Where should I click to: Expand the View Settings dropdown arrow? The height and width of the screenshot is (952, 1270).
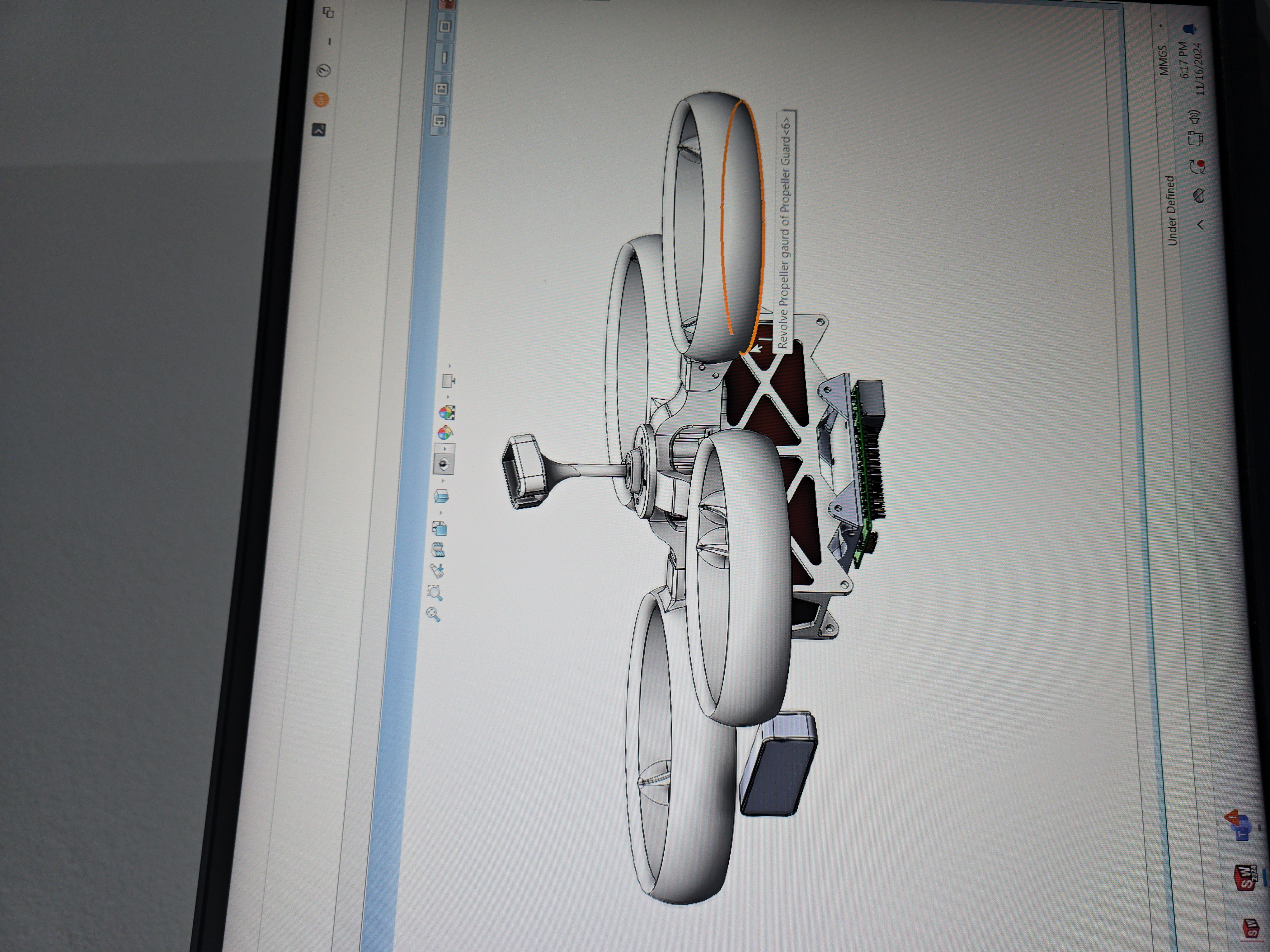click(x=449, y=366)
